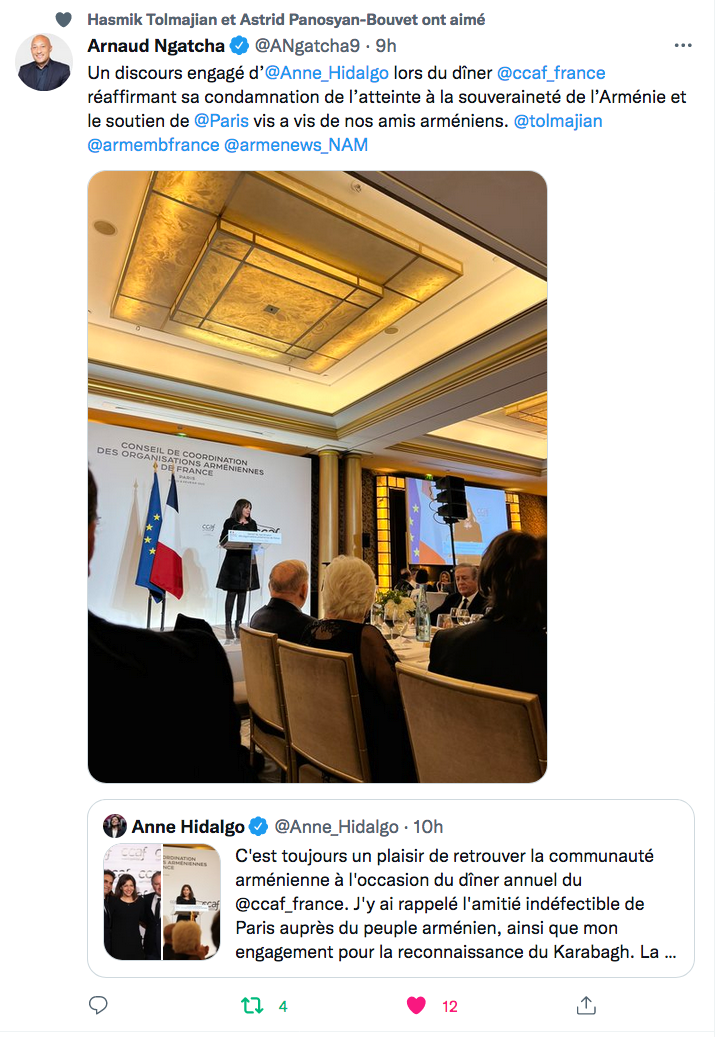Open Arnaud Ngatcha's profile avatar

(x=44, y=62)
